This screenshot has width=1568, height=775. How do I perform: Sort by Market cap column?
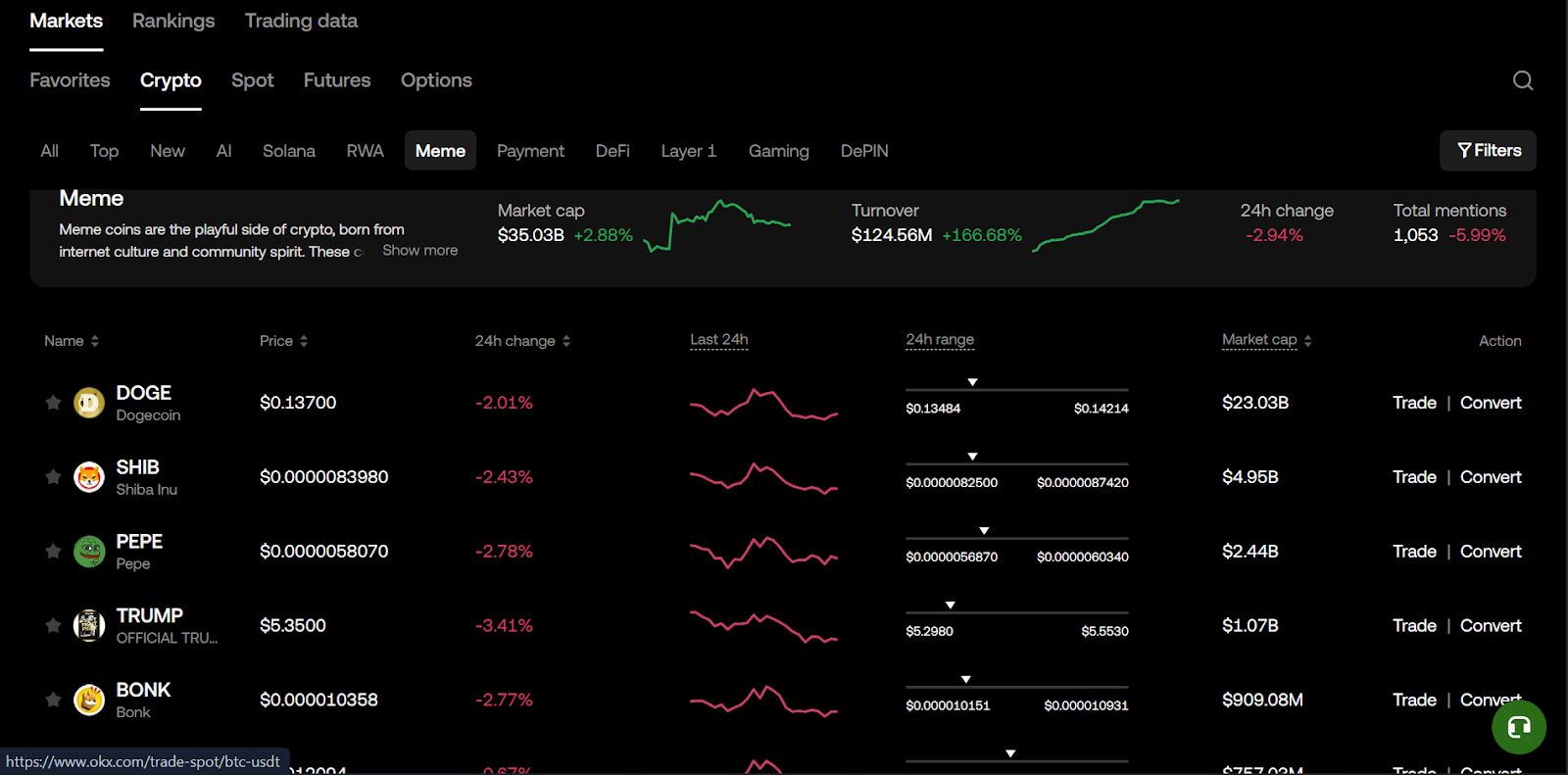(1265, 340)
